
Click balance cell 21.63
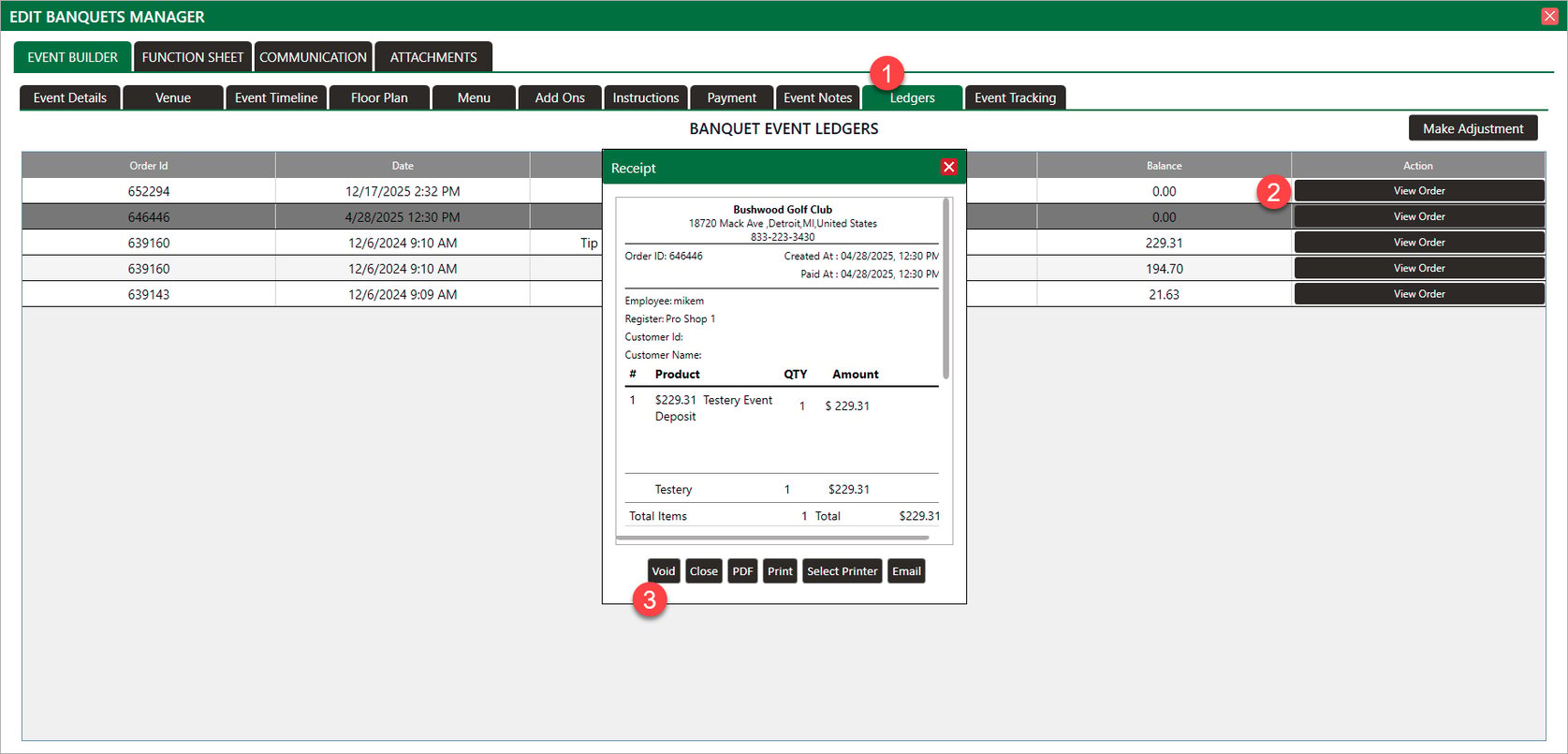[1165, 294]
